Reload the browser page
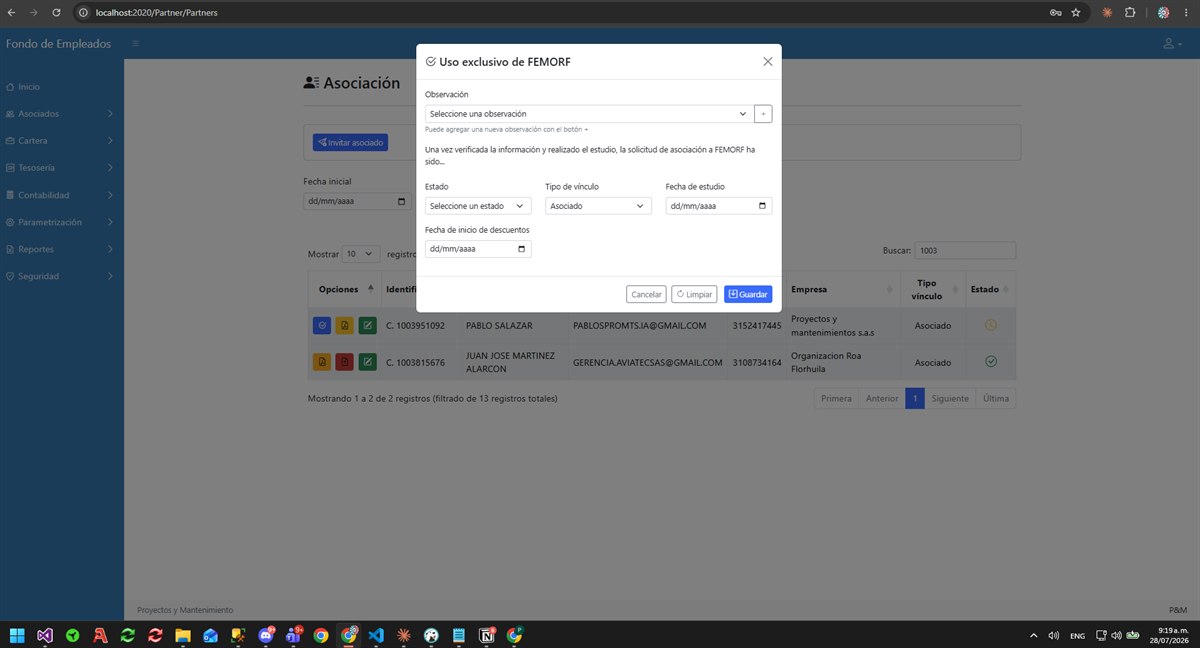The height and width of the screenshot is (648, 1200). (x=56, y=13)
